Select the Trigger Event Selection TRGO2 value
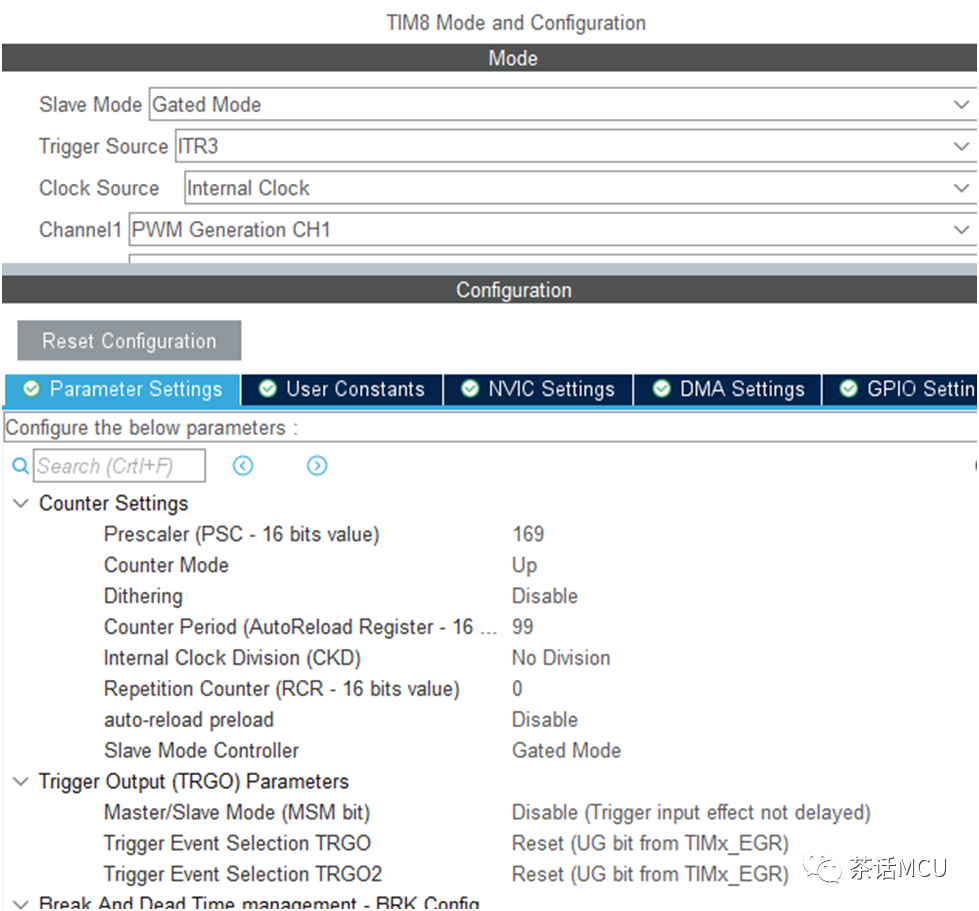This screenshot has width=979, height=911. click(650, 874)
